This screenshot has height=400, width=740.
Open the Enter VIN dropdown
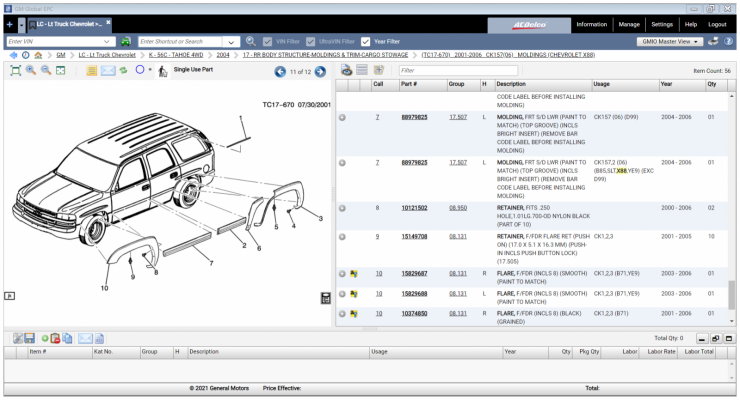[x=107, y=42]
